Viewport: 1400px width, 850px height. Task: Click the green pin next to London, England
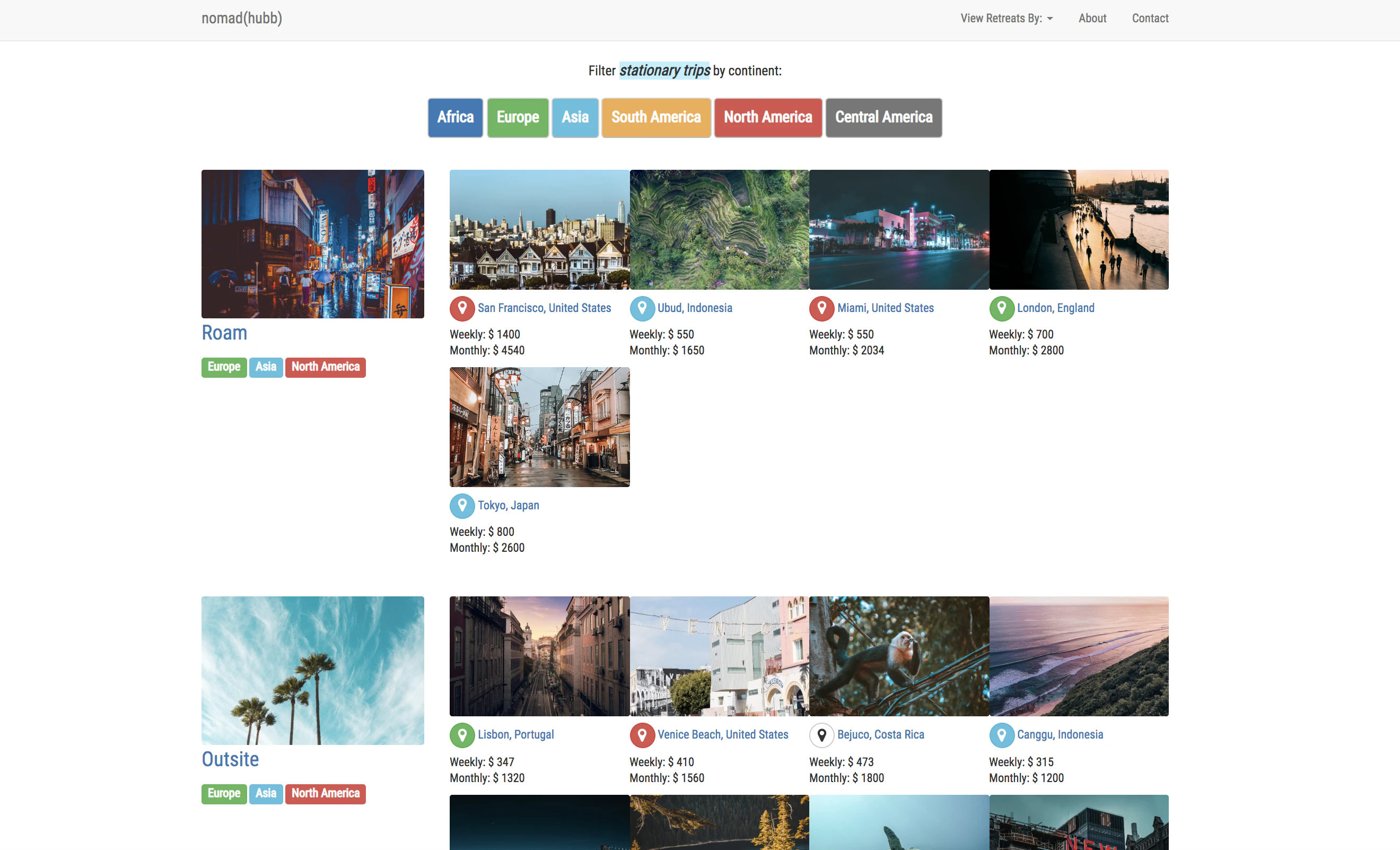[x=1001, y=308]
